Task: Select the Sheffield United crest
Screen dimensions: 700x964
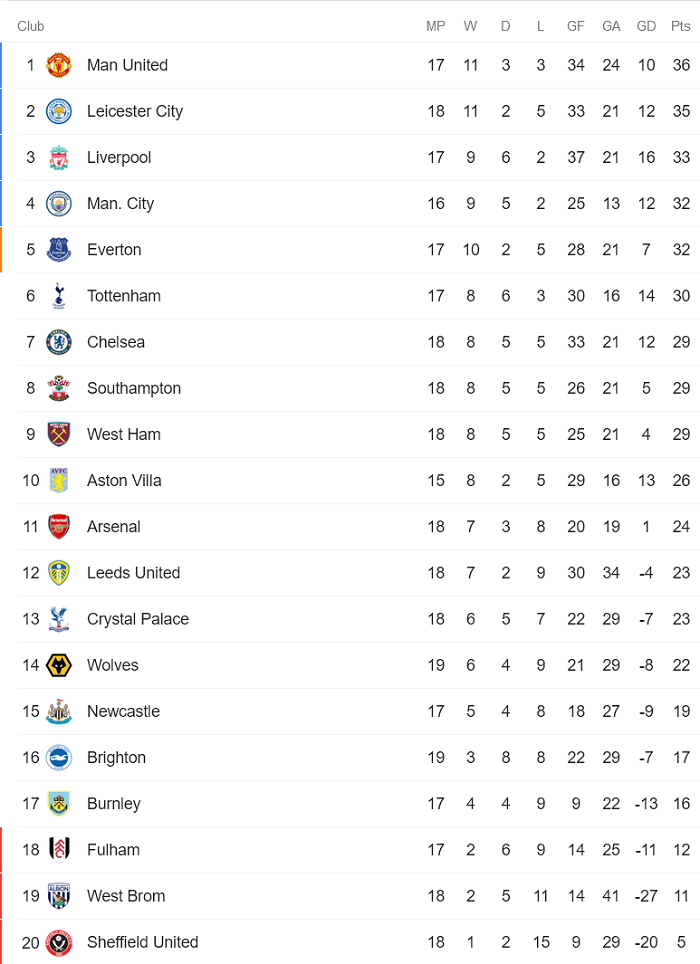Action: coord(59,942)
